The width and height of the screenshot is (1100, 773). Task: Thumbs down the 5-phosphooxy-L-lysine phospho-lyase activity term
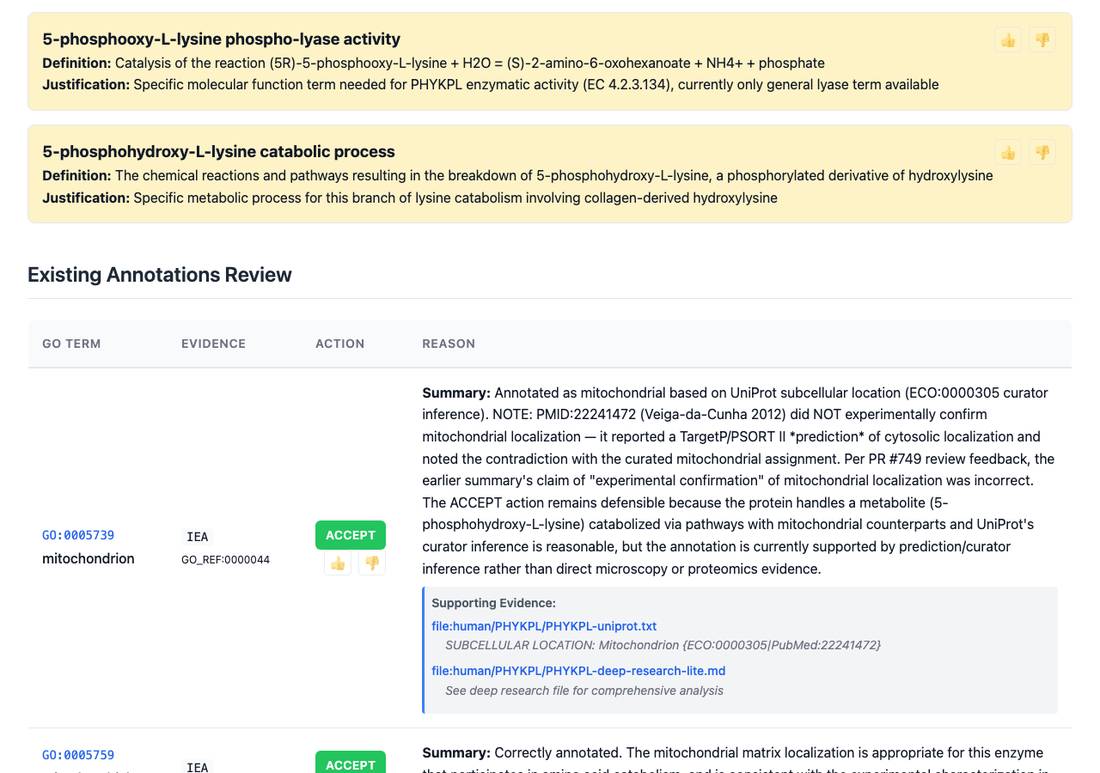(x=1042, y=40)
